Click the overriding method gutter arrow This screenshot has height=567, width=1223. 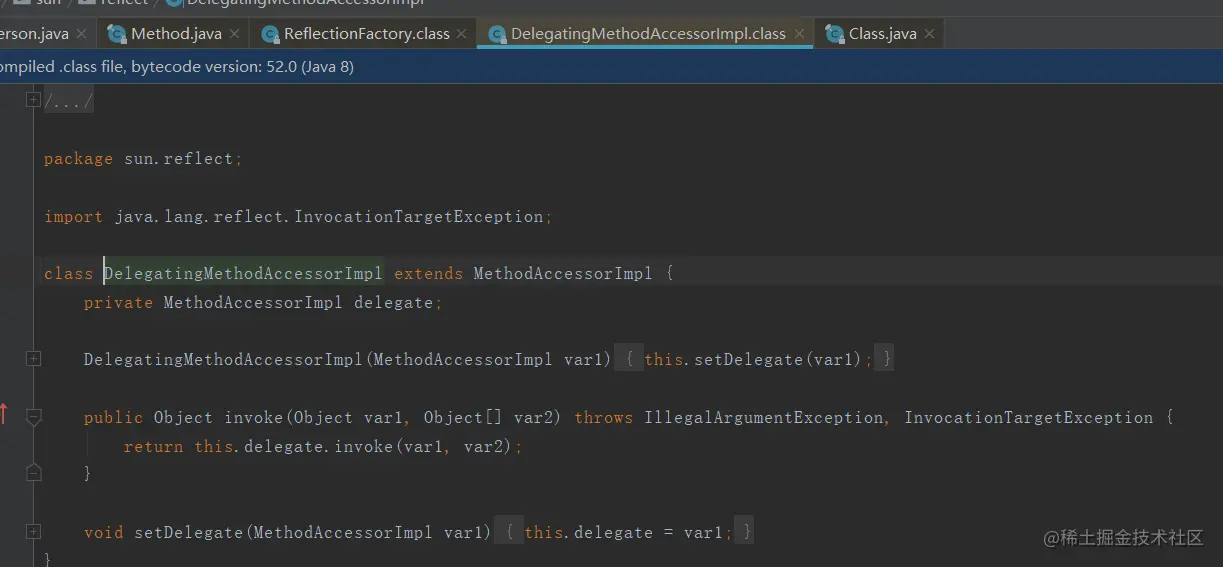point(3,413)
